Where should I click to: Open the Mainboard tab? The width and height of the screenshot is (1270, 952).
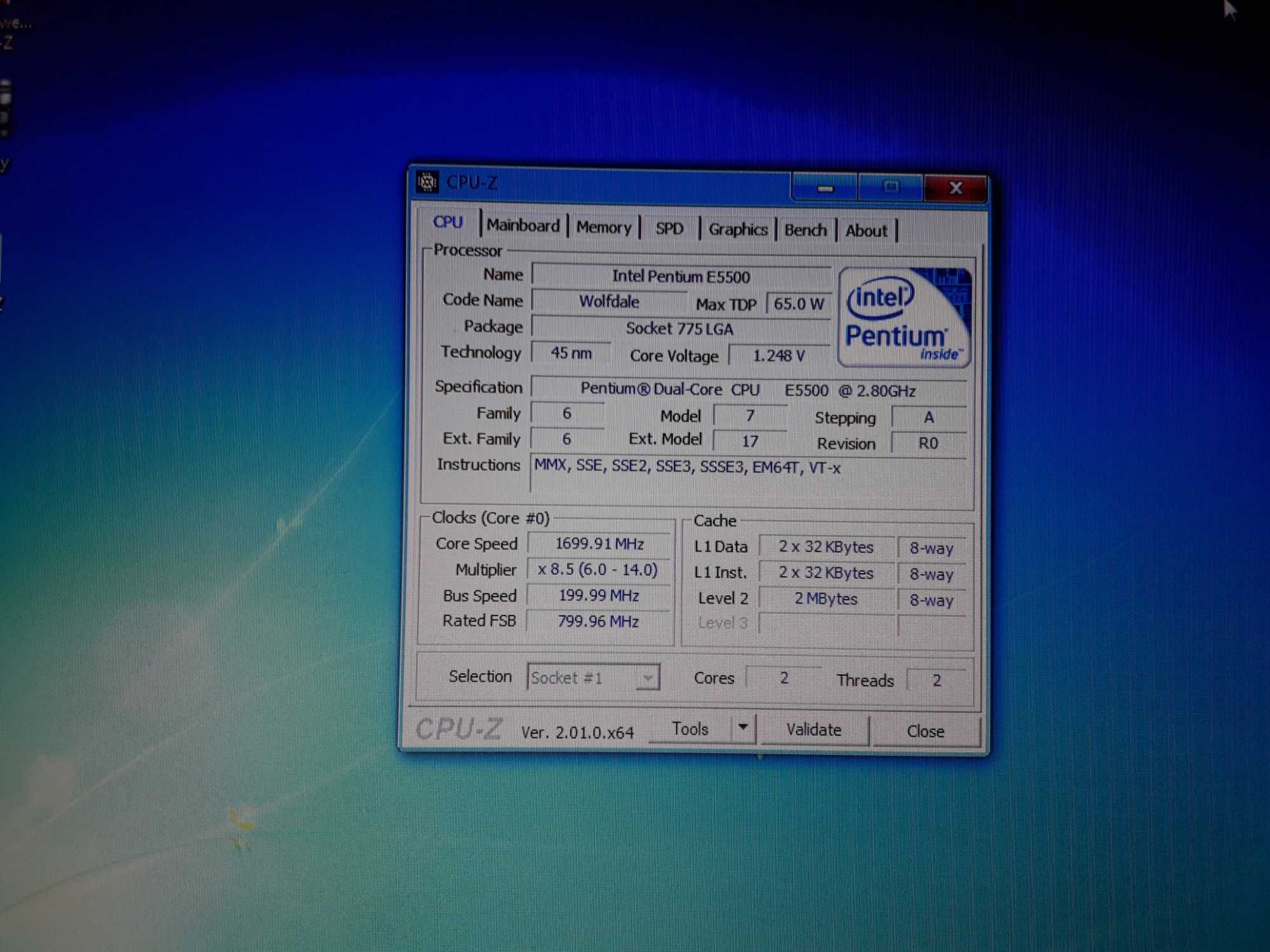coord(523,225)
